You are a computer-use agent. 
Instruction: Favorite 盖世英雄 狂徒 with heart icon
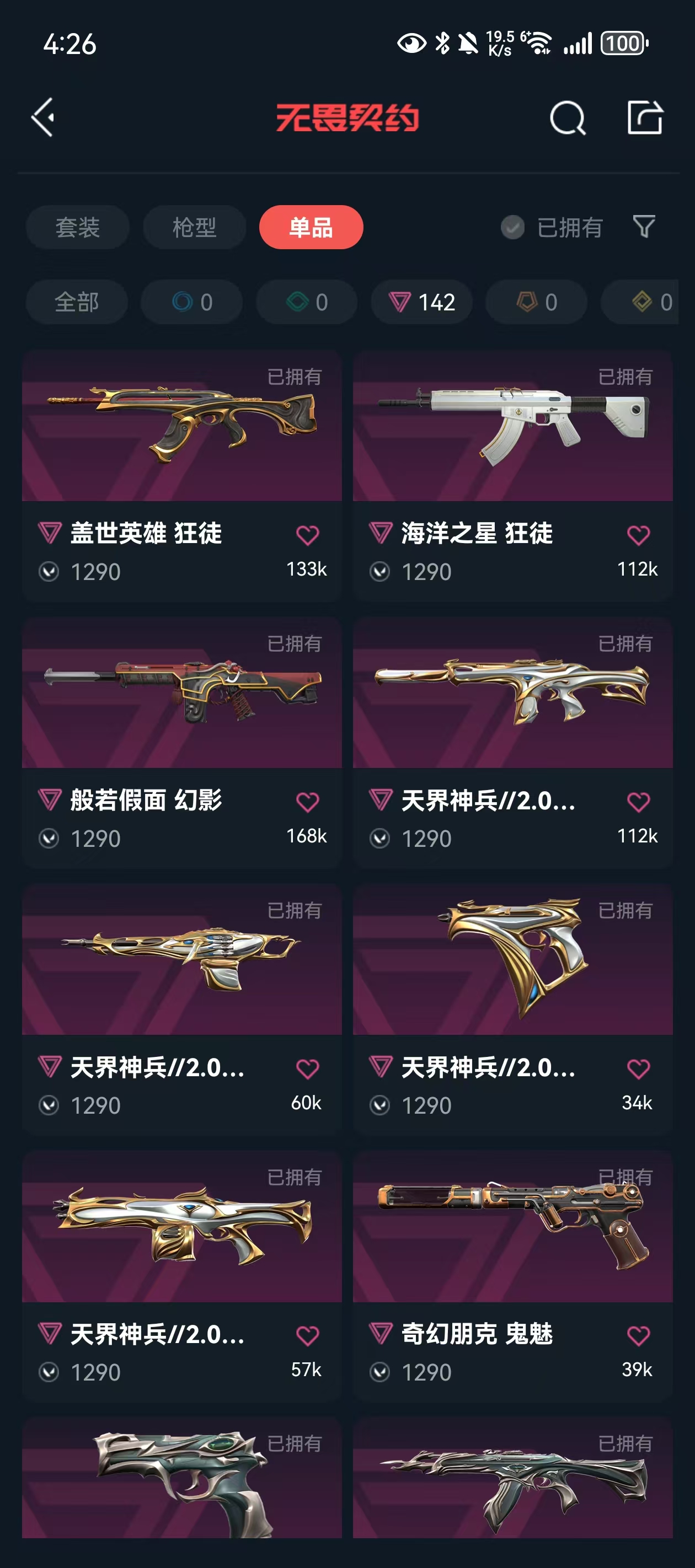point(308,535)
